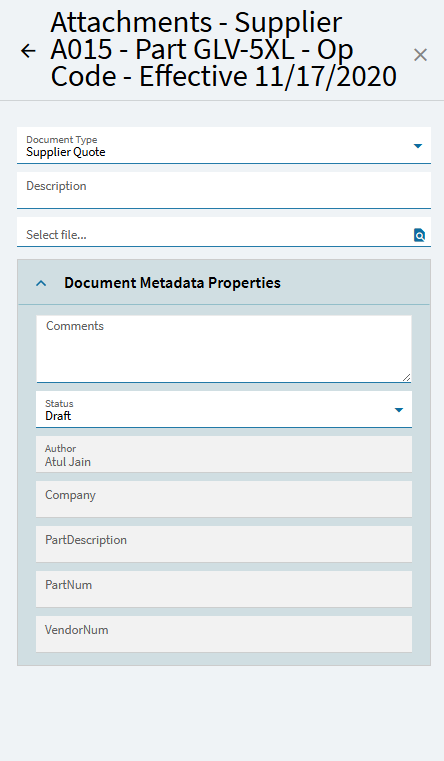Click the PartDescription field
This screenshot has height=761, width=444.
coord(224,544)
